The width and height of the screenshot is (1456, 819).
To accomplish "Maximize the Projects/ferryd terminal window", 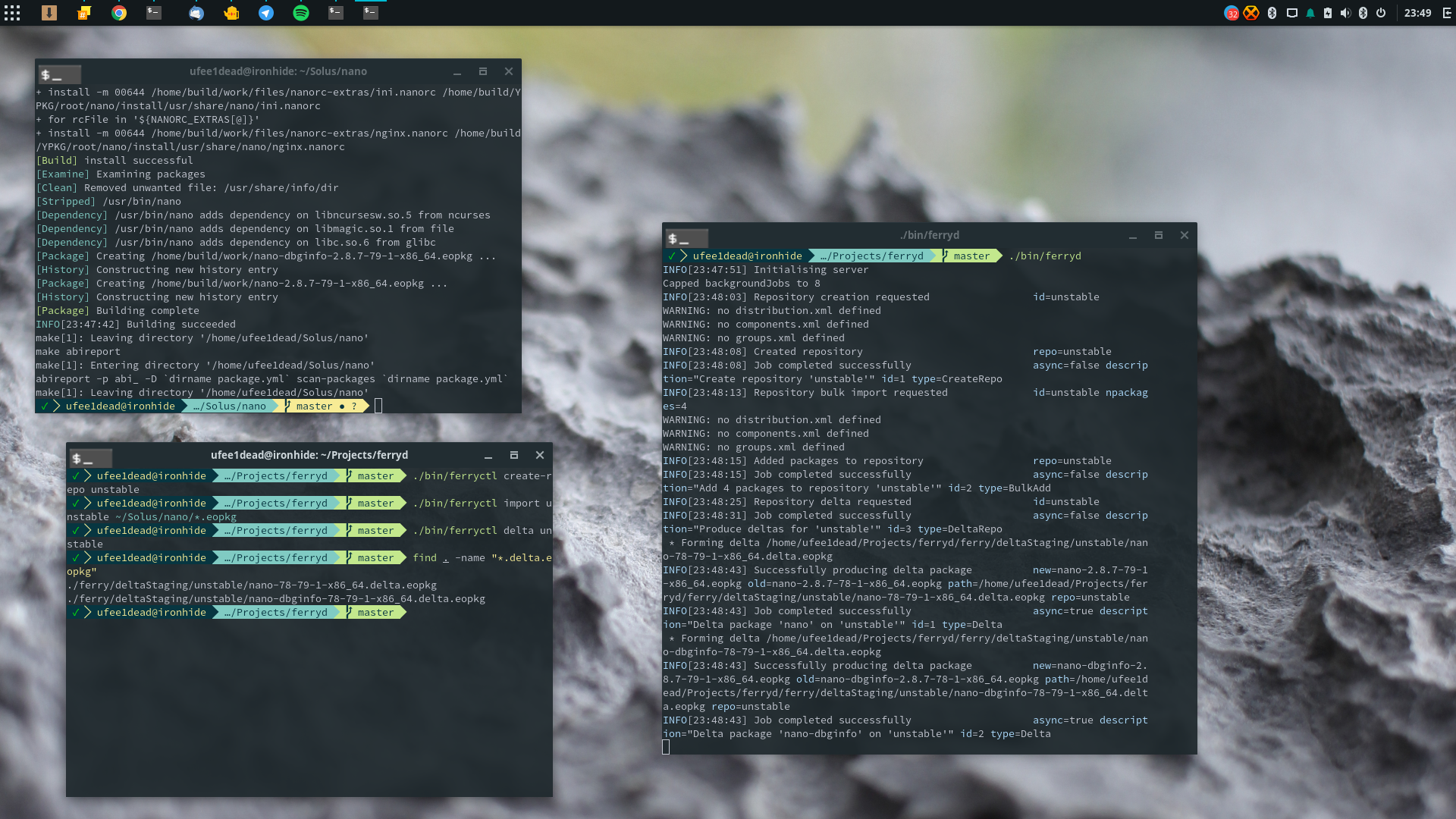I will point(514,455).
